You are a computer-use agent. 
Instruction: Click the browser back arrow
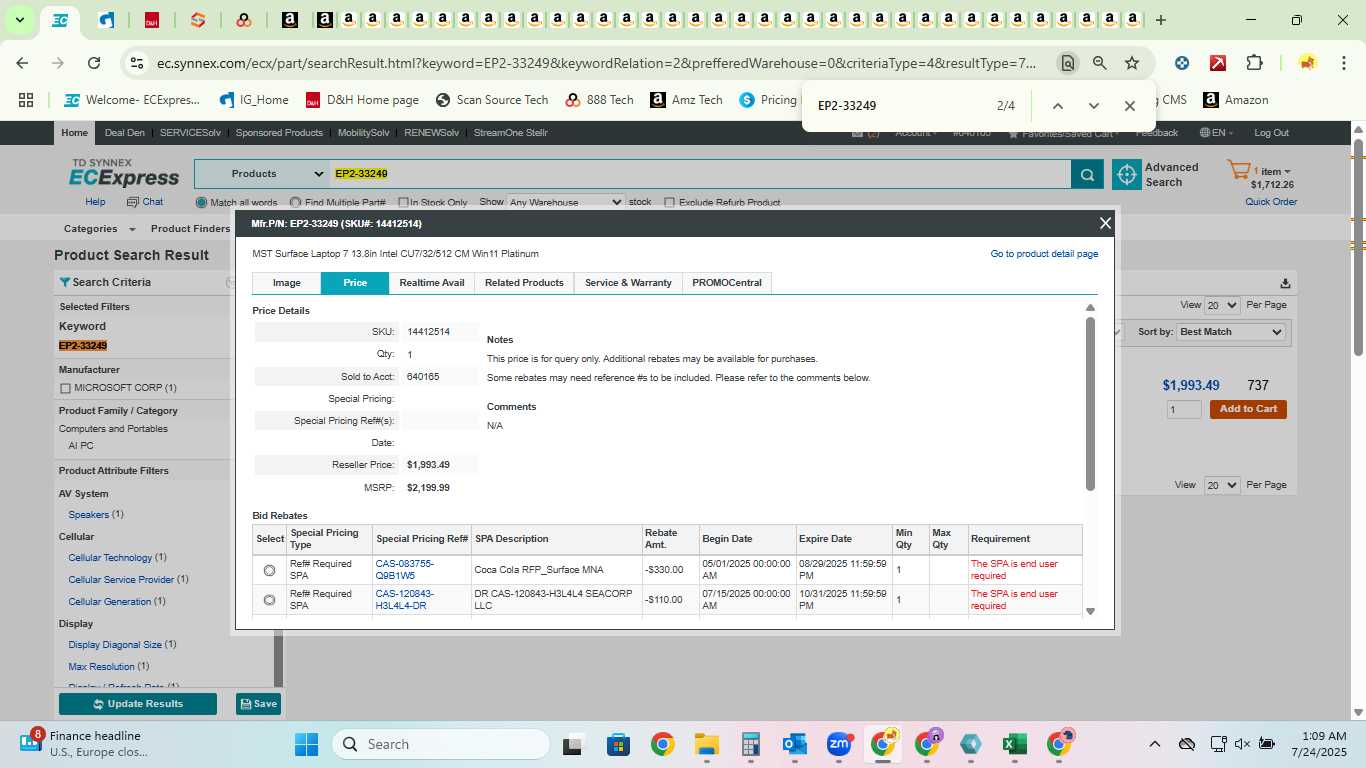(22, 63)
